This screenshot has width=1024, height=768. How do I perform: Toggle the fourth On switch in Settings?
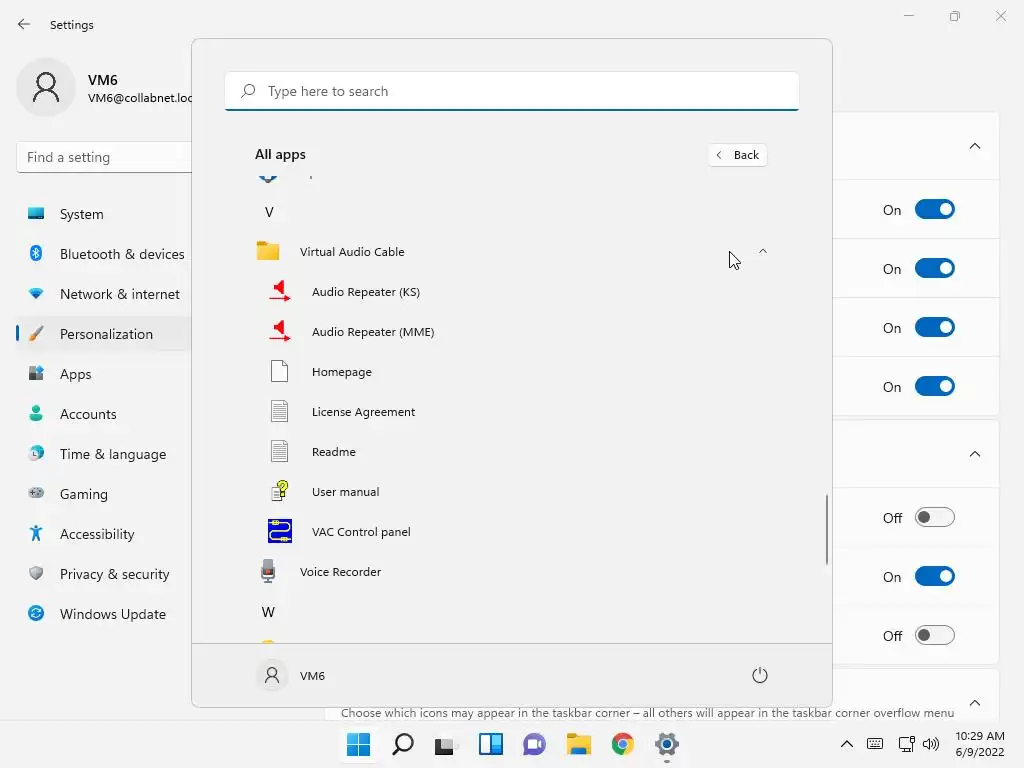coord(935,387)
